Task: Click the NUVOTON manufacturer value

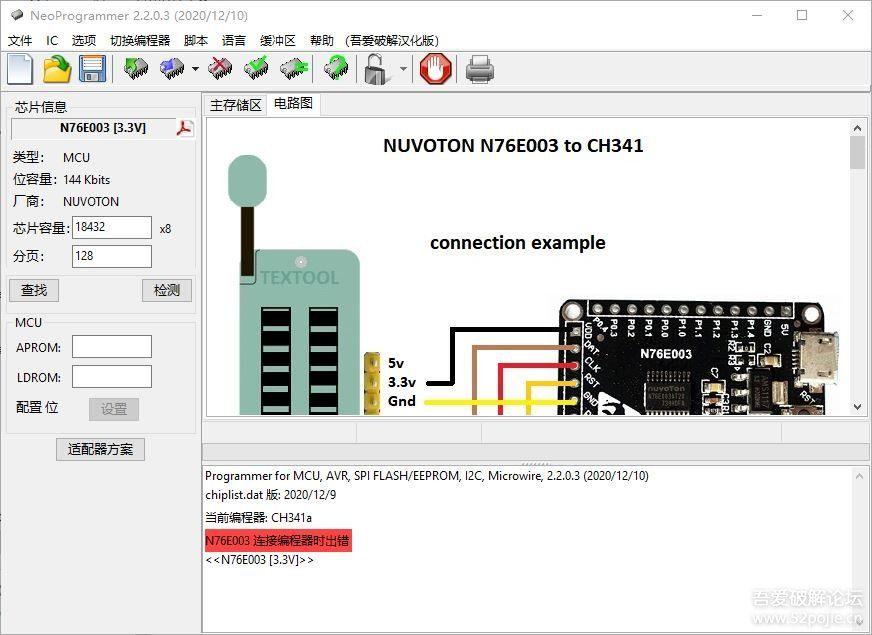Action: 91,202
